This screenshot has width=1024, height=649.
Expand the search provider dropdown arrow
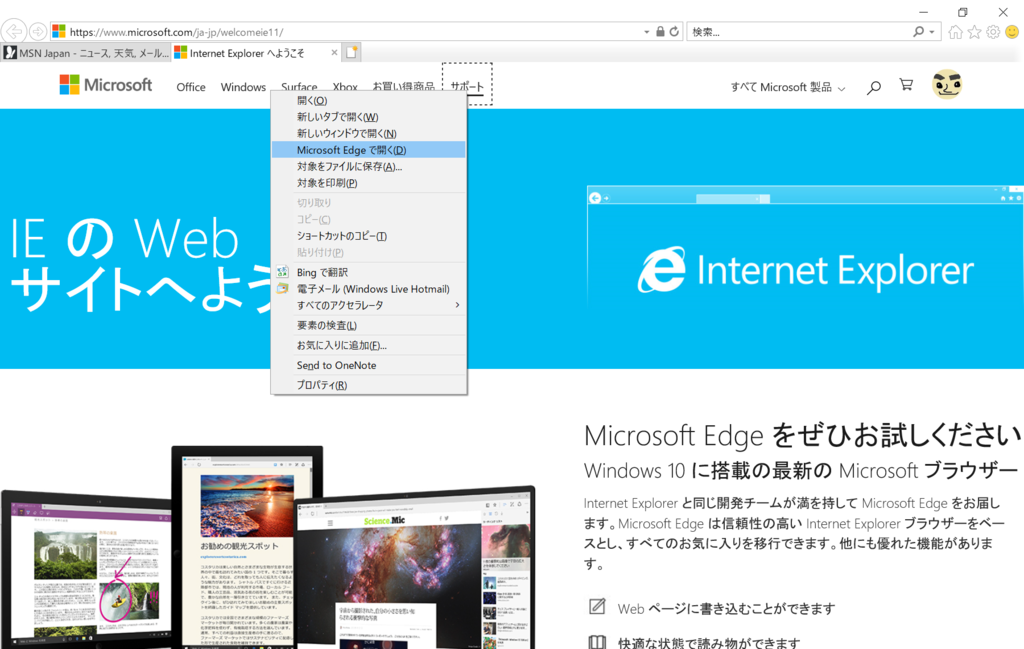(932, 31)
